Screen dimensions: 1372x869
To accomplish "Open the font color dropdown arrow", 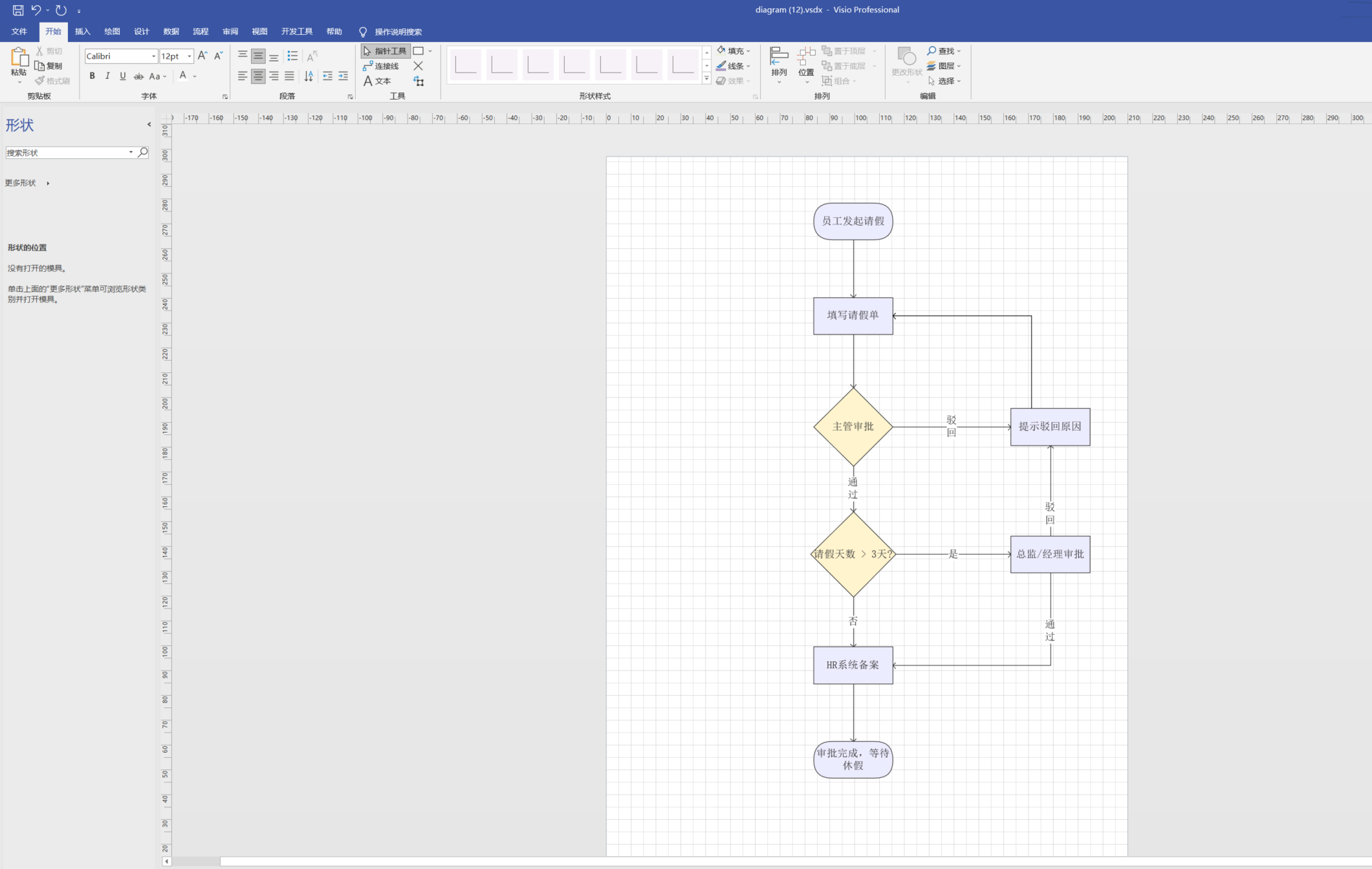I will (195, 76).
